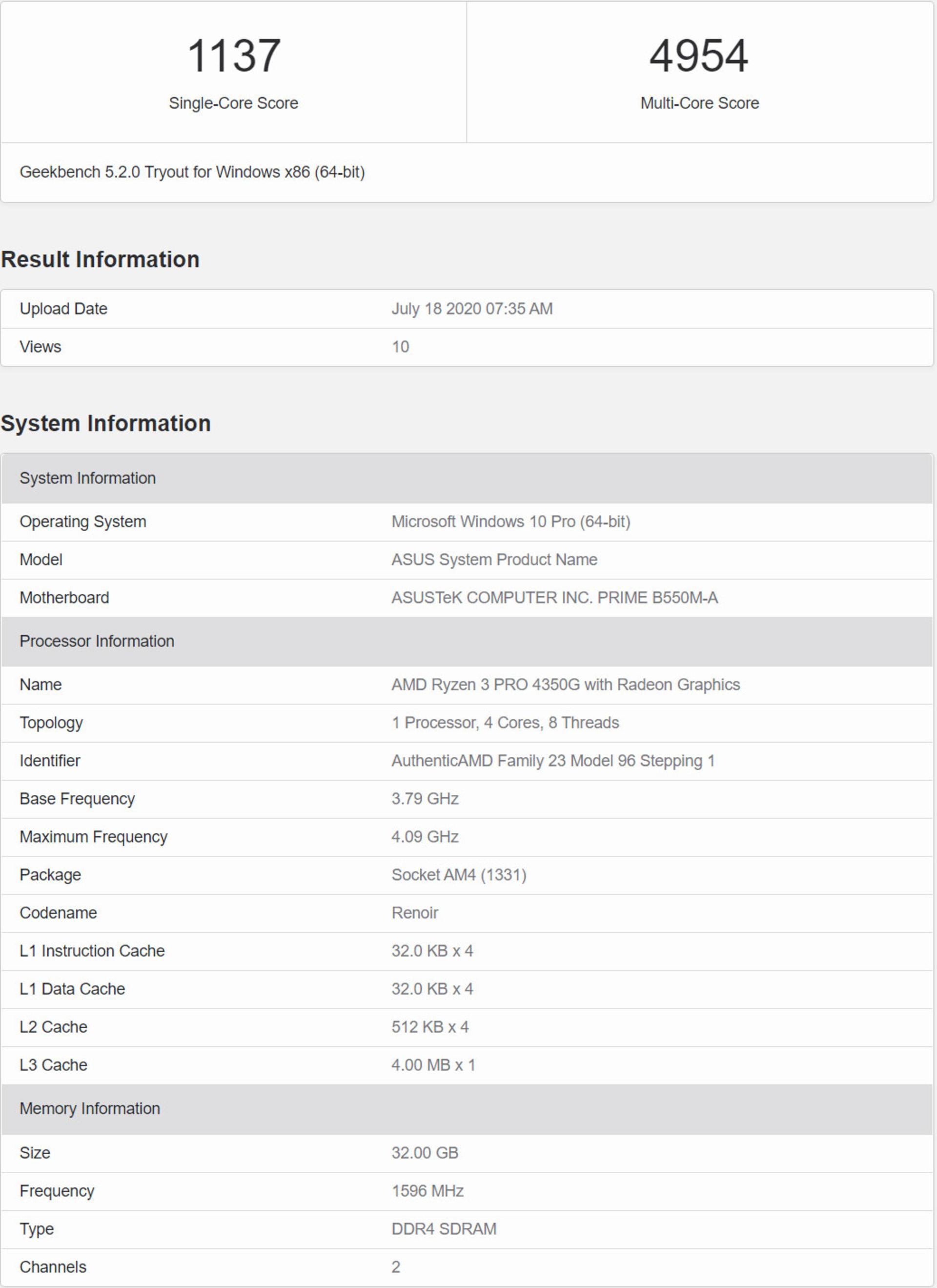This screenshot has width=937, height=1288.
Task: Select the Geekbench 5.2.0 Tryout version text
Action: [192, 172]
